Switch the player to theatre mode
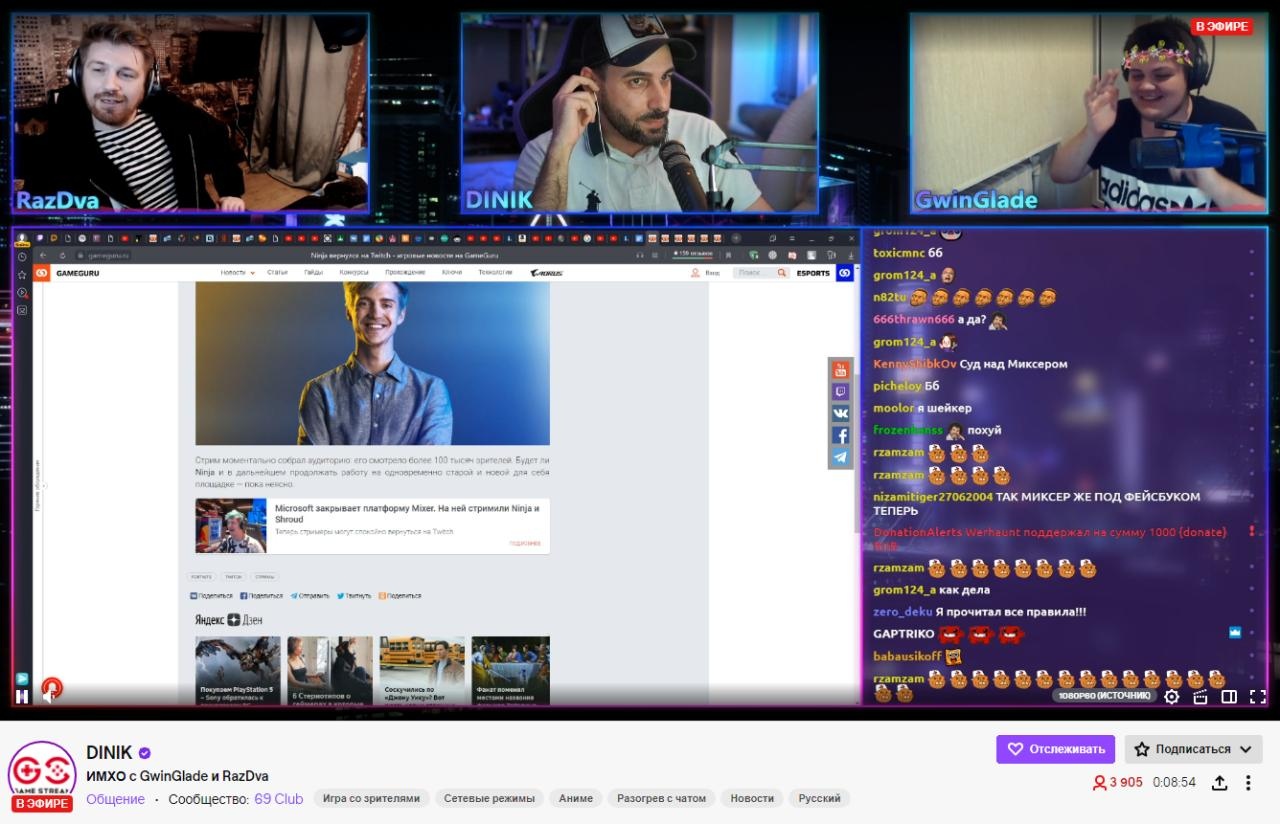This screenshot has height=824, width=1280. tap(1229, 696)
